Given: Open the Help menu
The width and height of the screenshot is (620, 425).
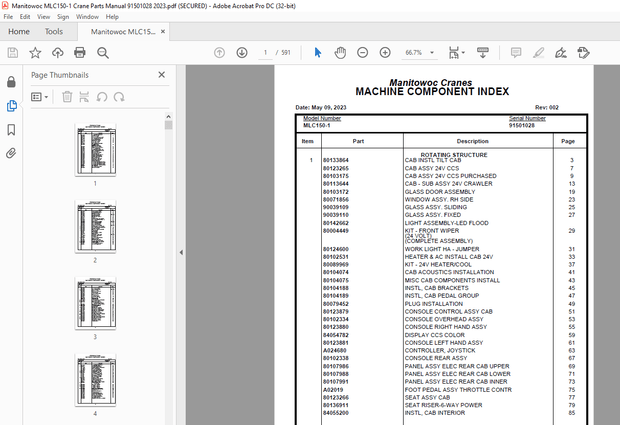Looking at the screenshot, I should [x=112, y=17].
